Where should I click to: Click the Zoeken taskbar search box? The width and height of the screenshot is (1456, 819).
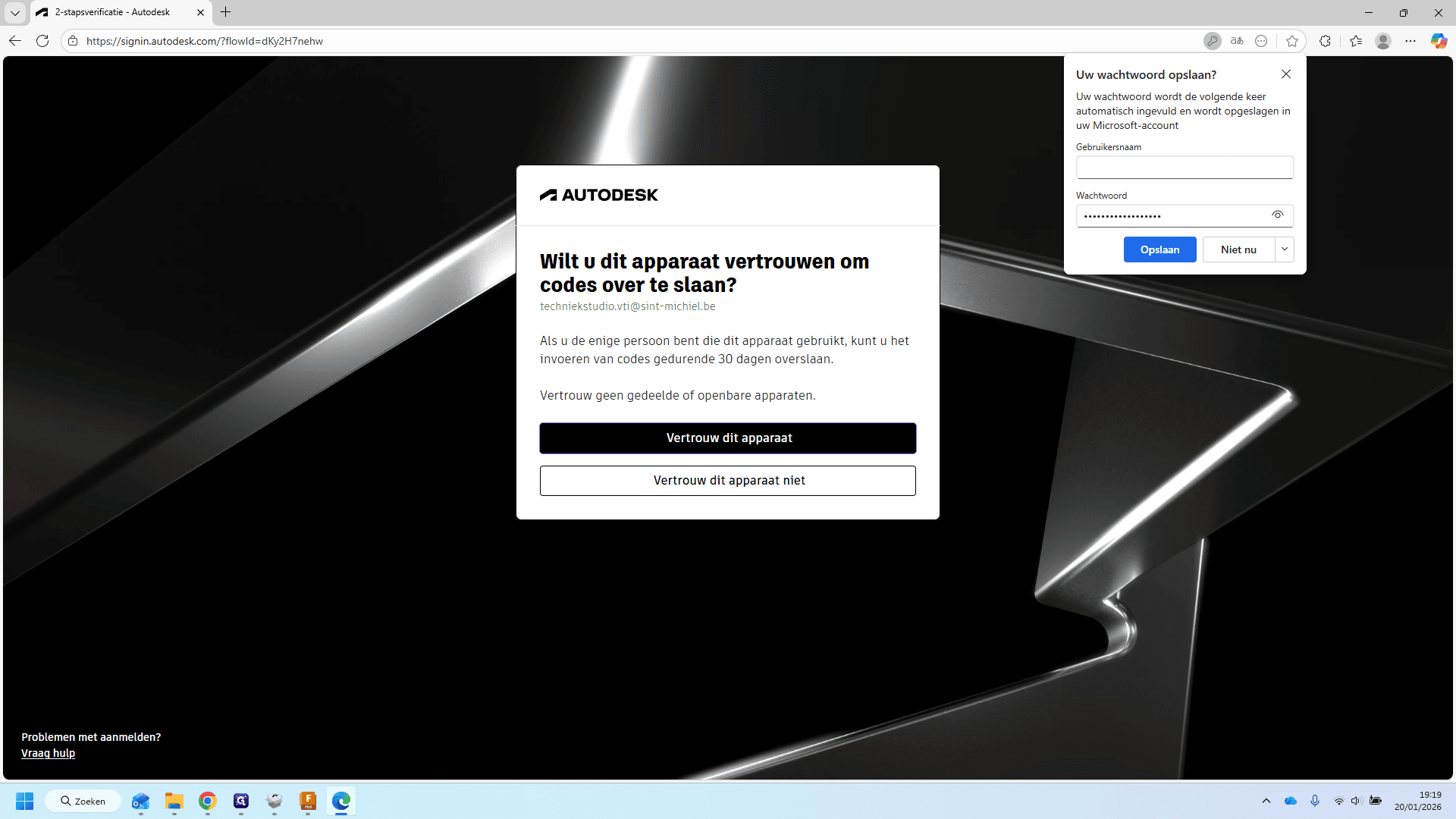point(83,801)
